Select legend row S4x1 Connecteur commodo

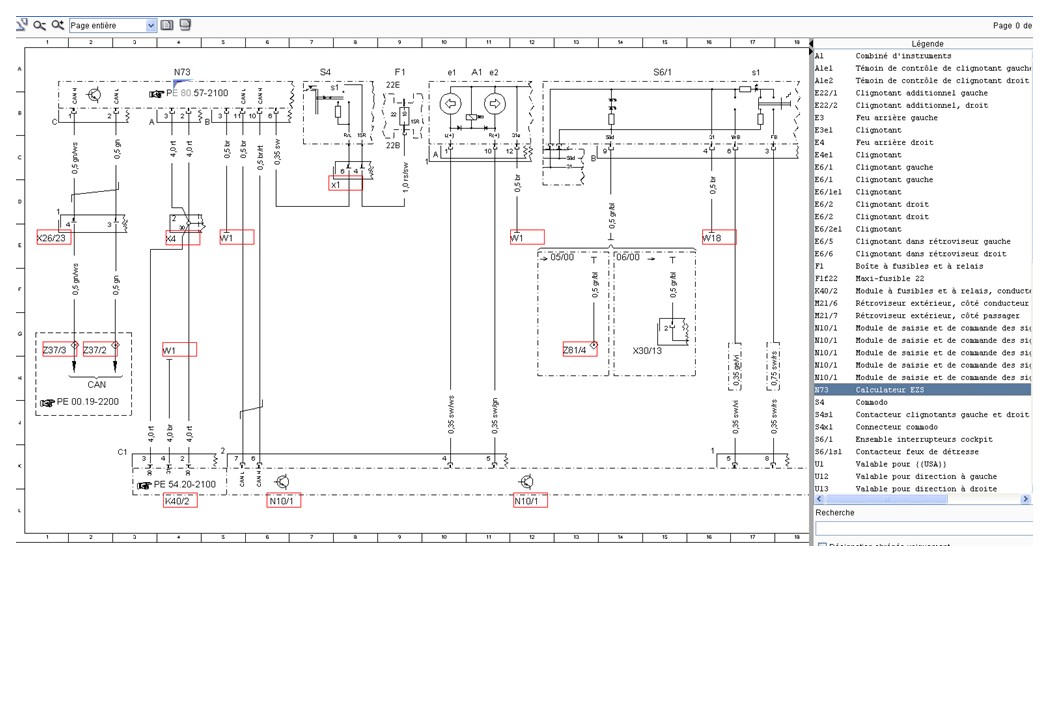(923, 427)
